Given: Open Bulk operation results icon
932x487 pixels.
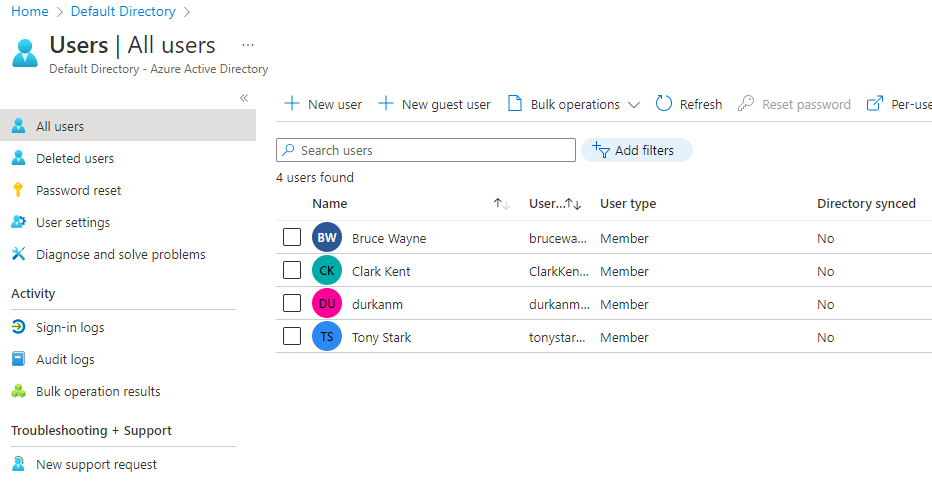Looking at the screenshot, I should click(x=18, y=391).
